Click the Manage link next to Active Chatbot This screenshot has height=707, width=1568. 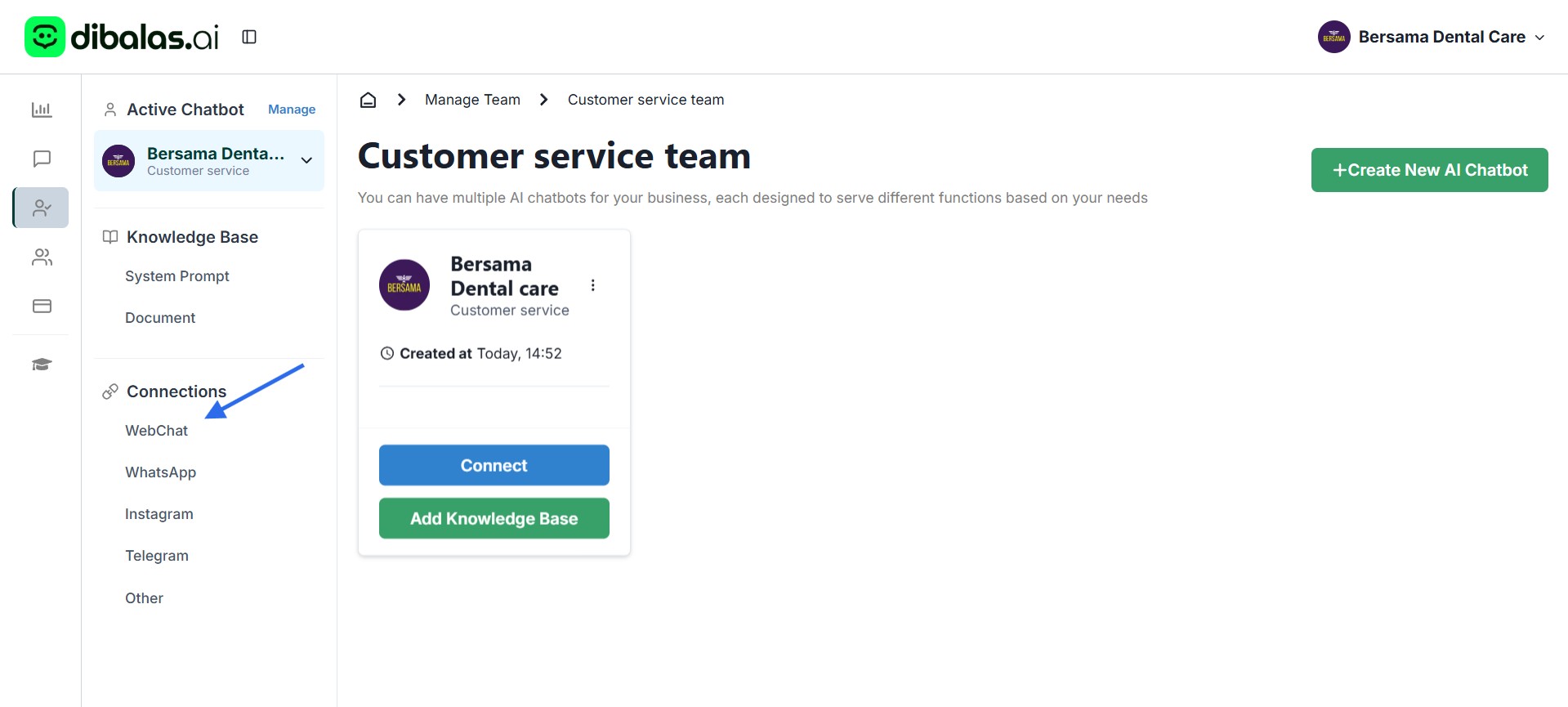(x=292, y=110)
